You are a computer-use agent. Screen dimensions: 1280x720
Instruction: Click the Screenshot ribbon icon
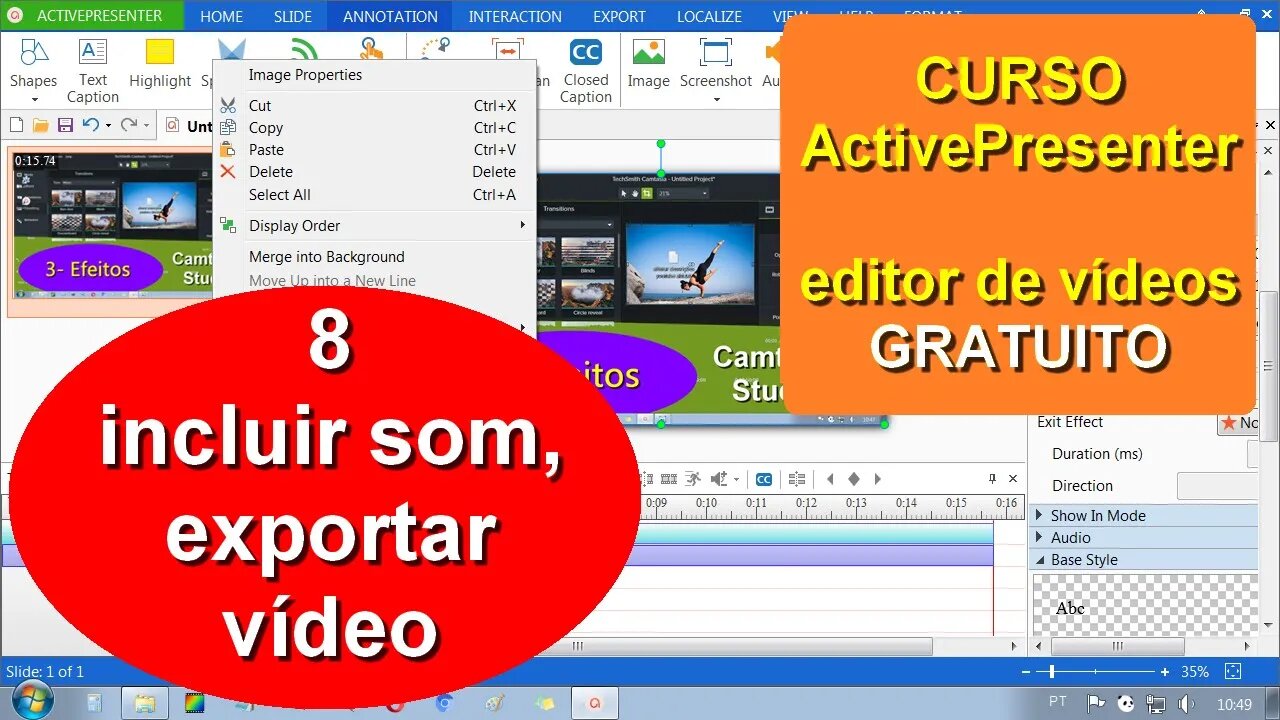tap(716, 52)
